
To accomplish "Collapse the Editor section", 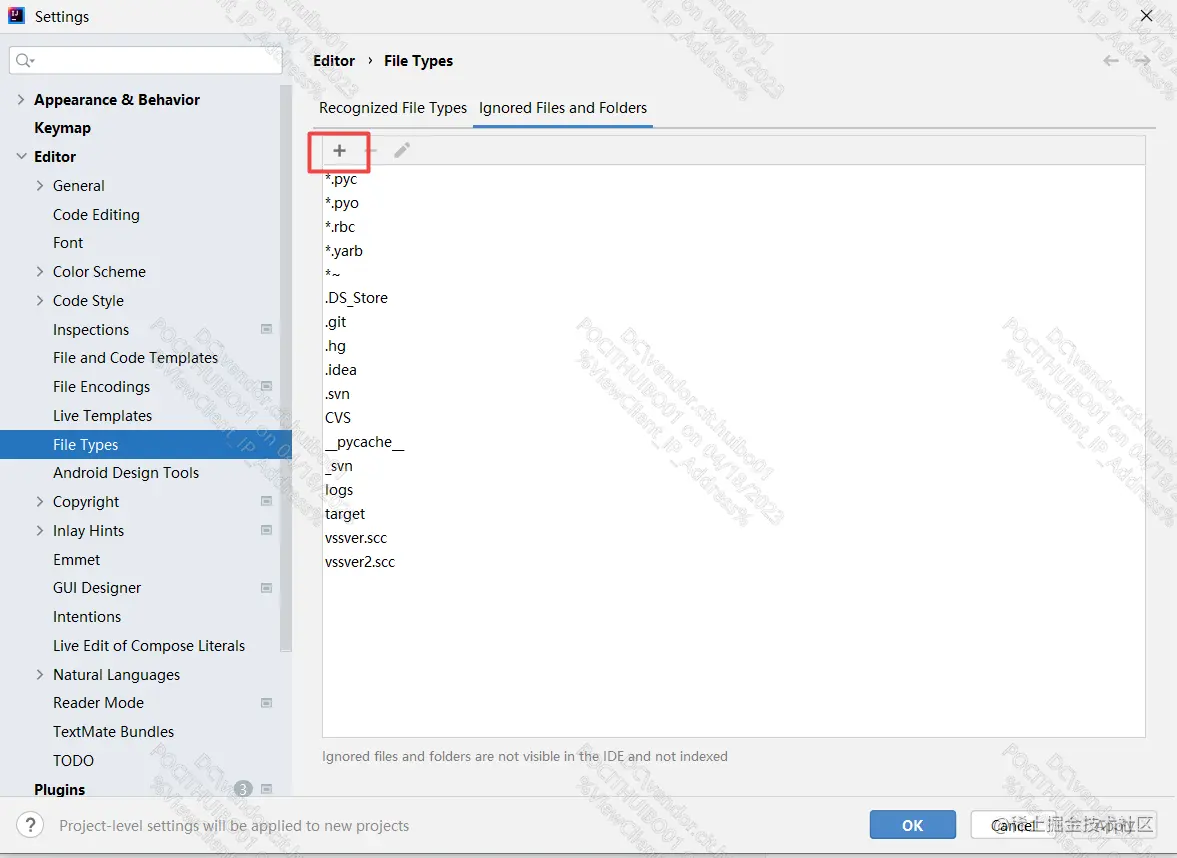I will (x=21, y=156).
